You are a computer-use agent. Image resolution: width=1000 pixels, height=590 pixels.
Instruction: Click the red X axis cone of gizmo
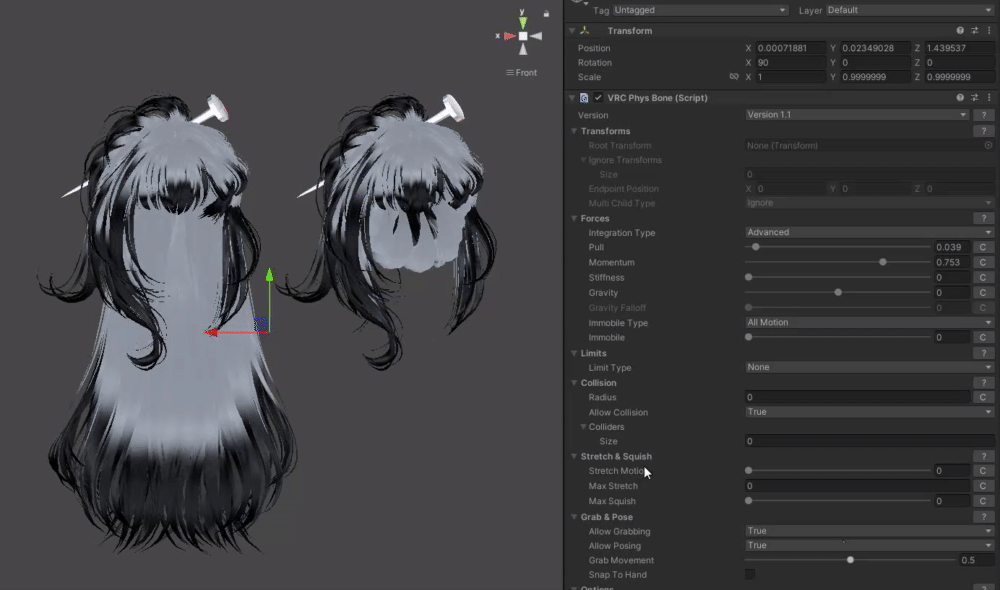(510, 36)
